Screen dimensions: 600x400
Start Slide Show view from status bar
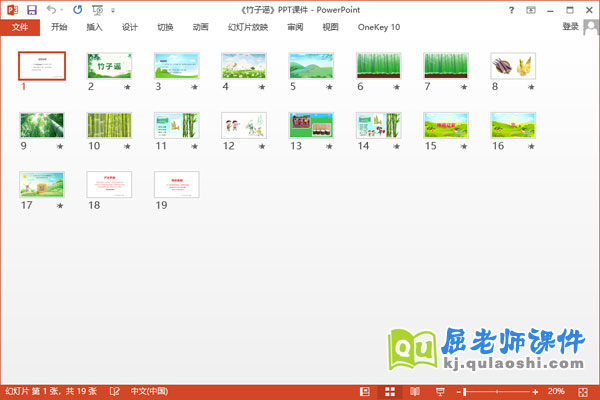click(x=440, y=391)
